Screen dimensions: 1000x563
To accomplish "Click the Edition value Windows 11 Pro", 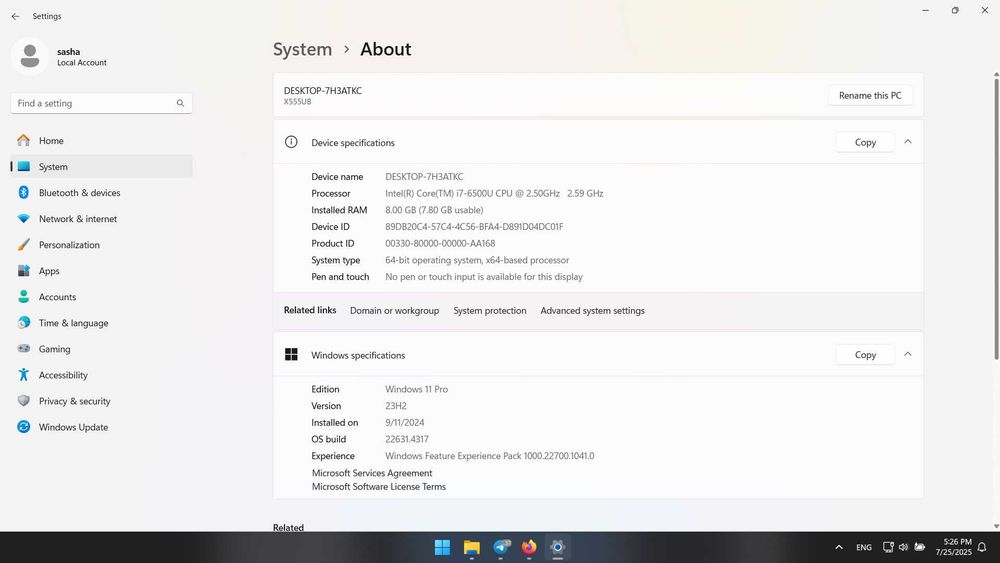I will tap(416, 389).
